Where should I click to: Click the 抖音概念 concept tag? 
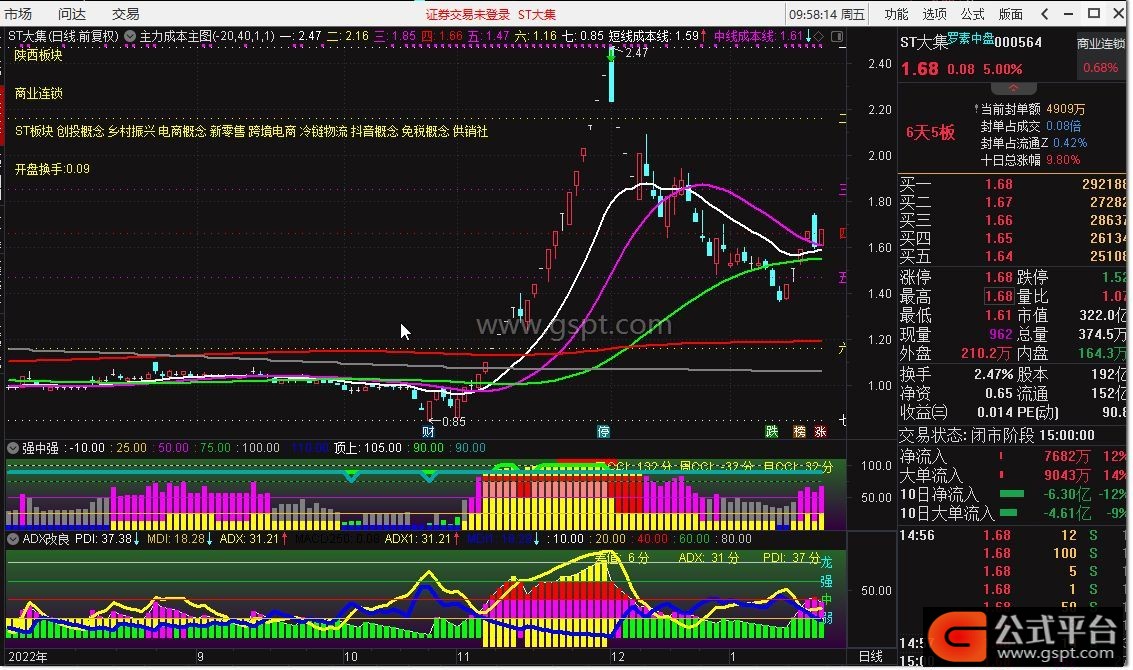pyautogui.click(x=374, y=132)
